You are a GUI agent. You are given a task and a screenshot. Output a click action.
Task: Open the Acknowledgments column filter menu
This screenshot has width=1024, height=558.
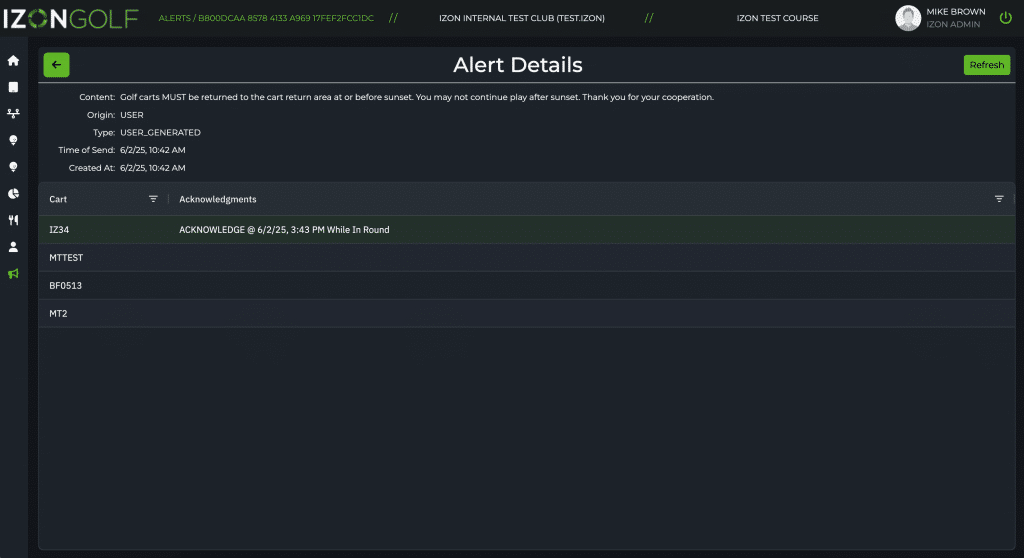(x=999, y=199)
